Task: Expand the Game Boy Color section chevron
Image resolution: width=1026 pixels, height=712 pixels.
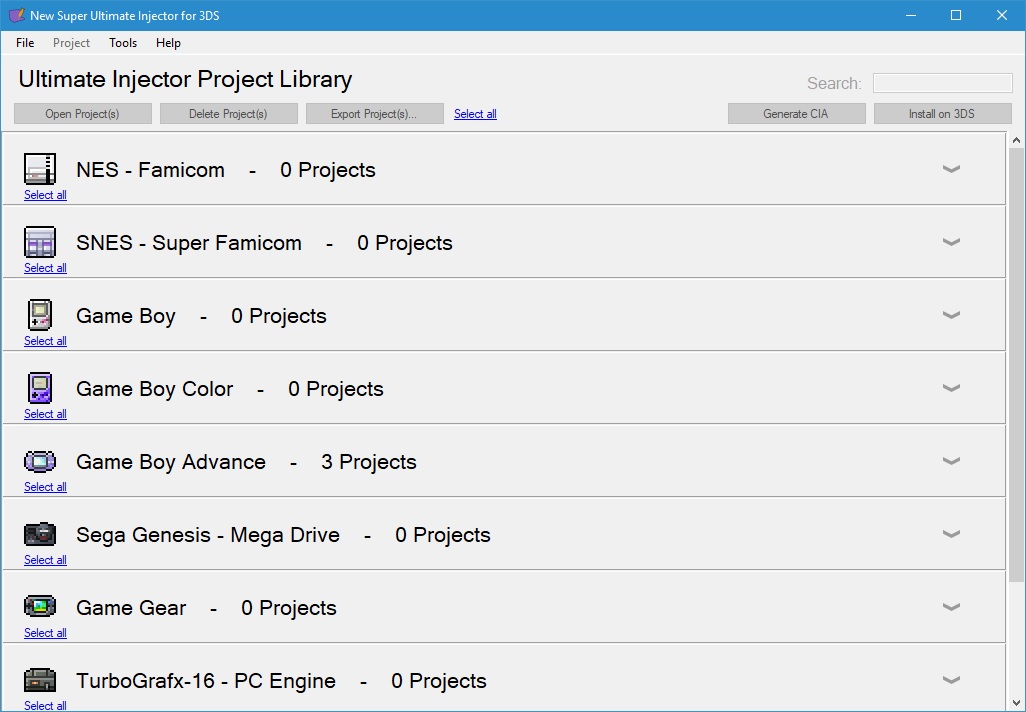Action: pyautogui.click(x=951, y=388)
